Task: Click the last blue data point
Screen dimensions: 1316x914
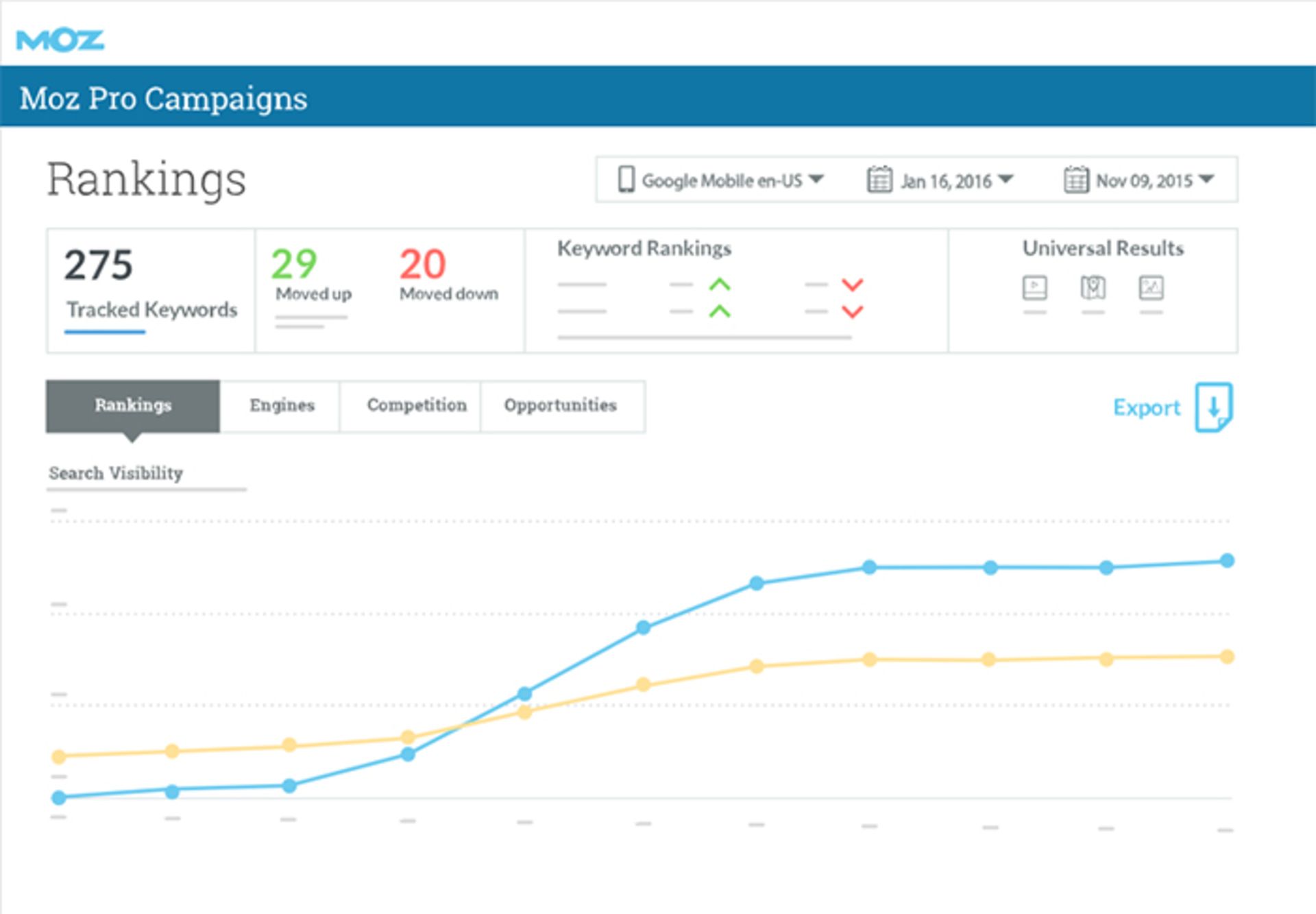Action: pyautogui.click(x=1227, y=561)
